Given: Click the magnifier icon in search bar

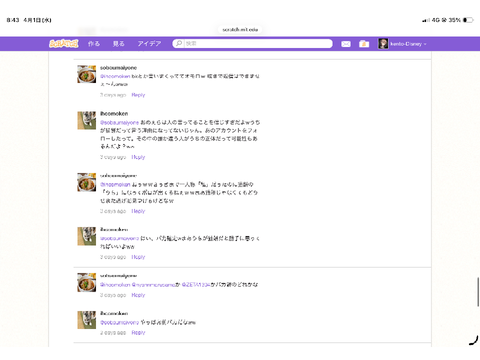Looking at the screenshot, I should (x=179, y=44).
